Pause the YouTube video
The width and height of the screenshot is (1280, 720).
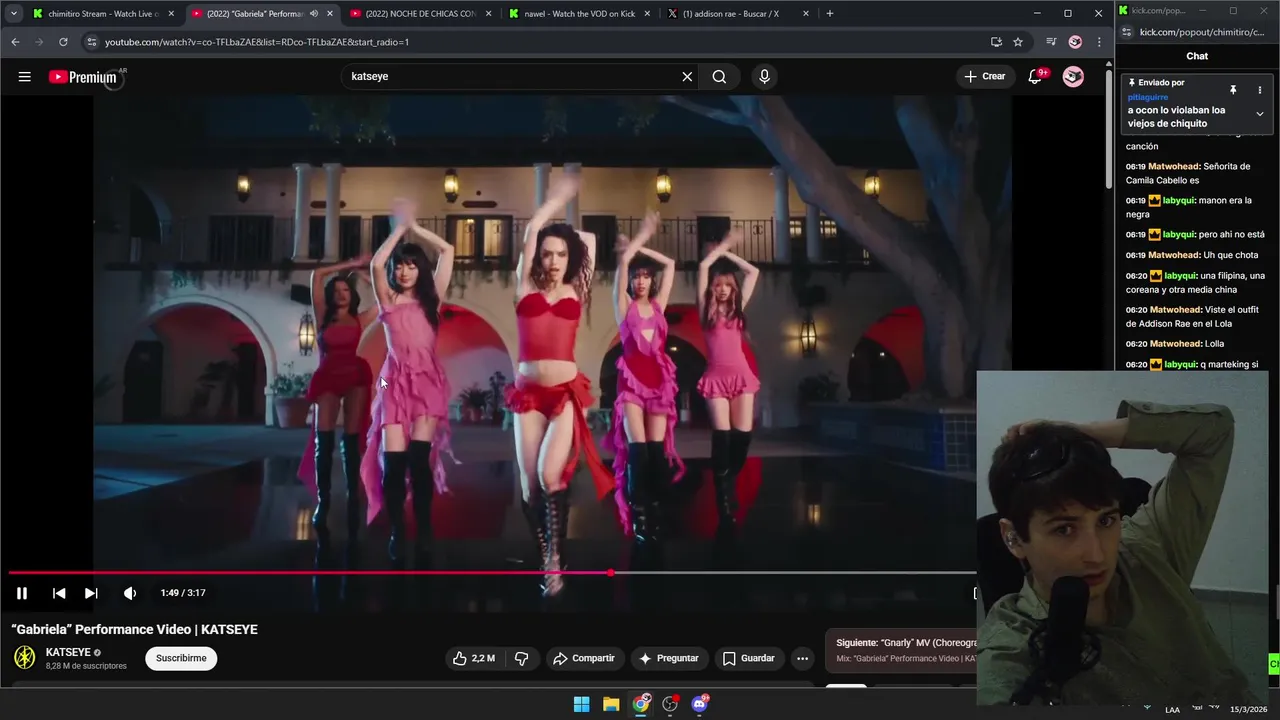[x=21, y=593]
